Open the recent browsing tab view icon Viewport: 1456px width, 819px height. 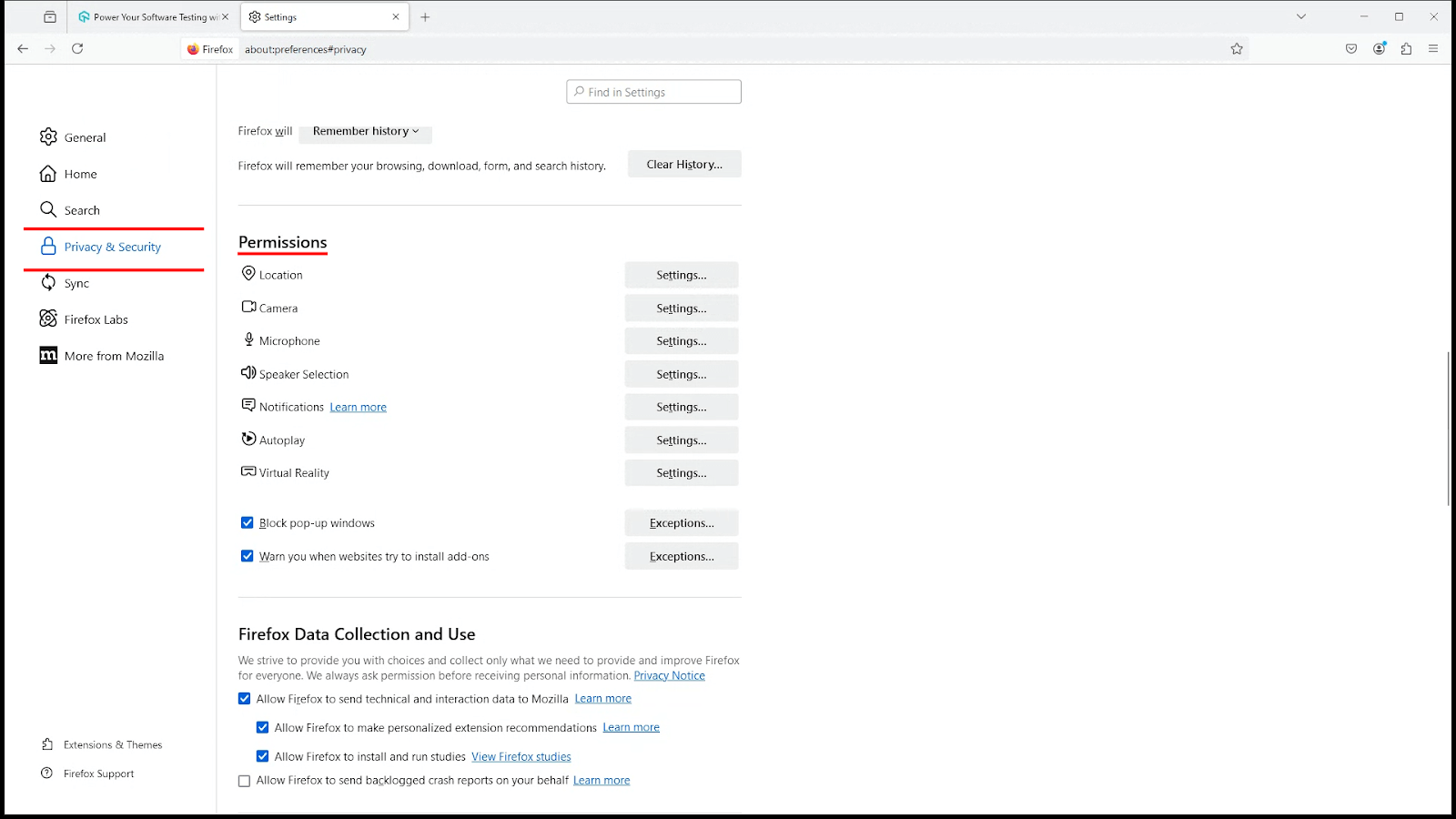click(x=50, y=17)
